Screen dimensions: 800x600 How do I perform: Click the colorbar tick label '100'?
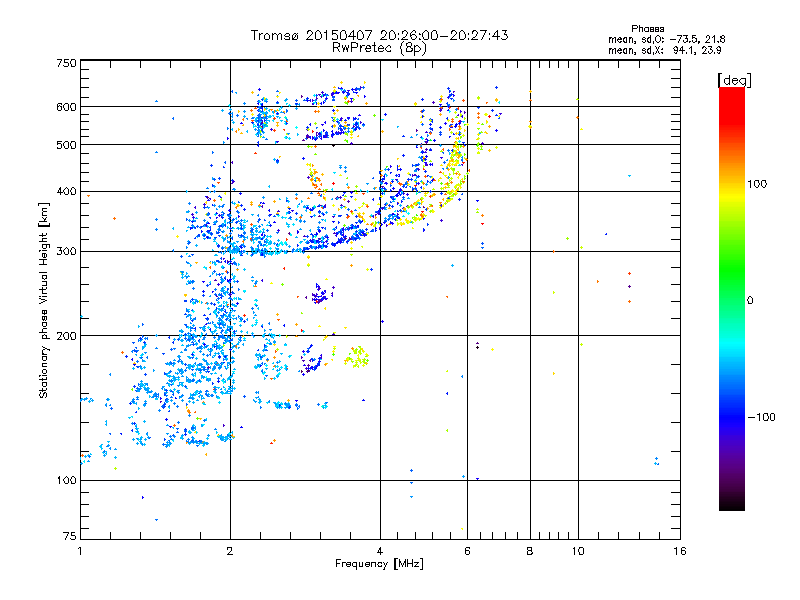coord(757,184)
